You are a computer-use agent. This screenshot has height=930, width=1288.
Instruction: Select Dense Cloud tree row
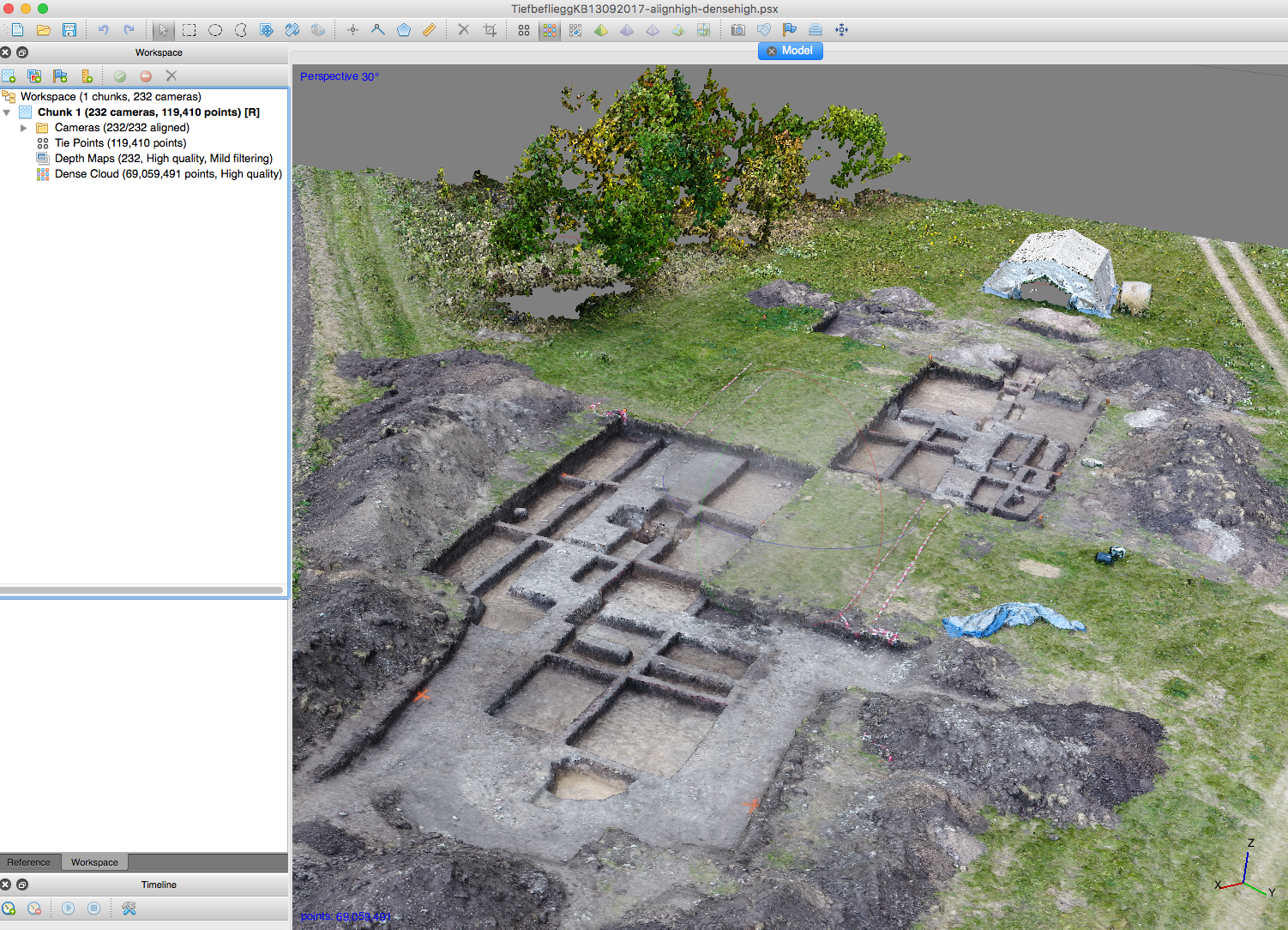pyautogui.click(x=144, y=174)
